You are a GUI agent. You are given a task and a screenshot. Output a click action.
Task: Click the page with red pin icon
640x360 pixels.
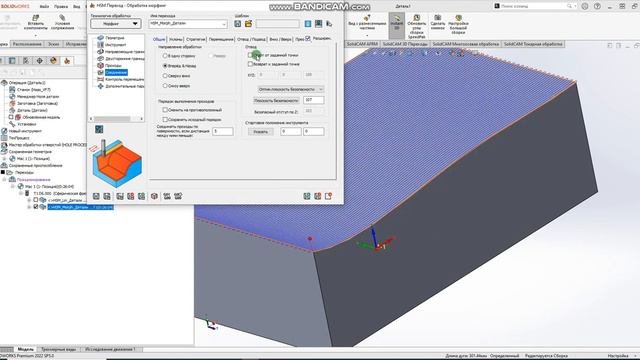[329, 196]
